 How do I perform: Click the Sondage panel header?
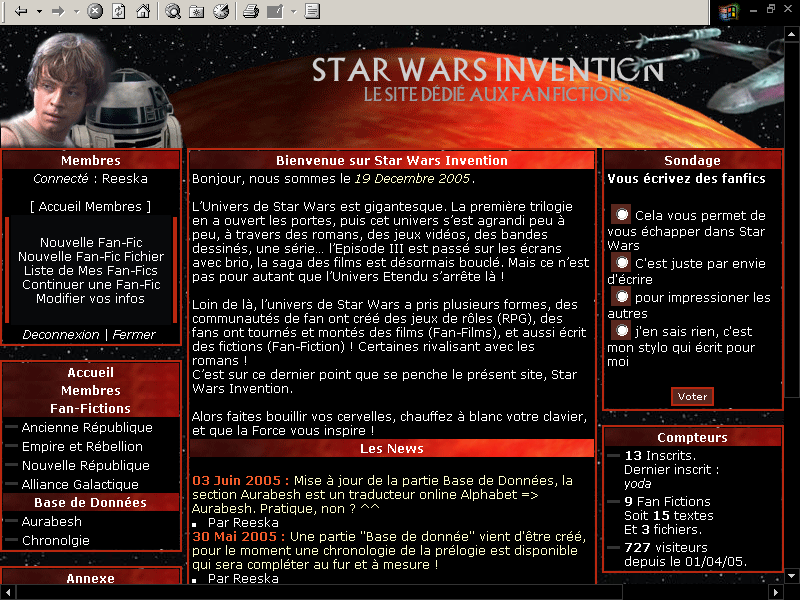[x=692, y=160]
